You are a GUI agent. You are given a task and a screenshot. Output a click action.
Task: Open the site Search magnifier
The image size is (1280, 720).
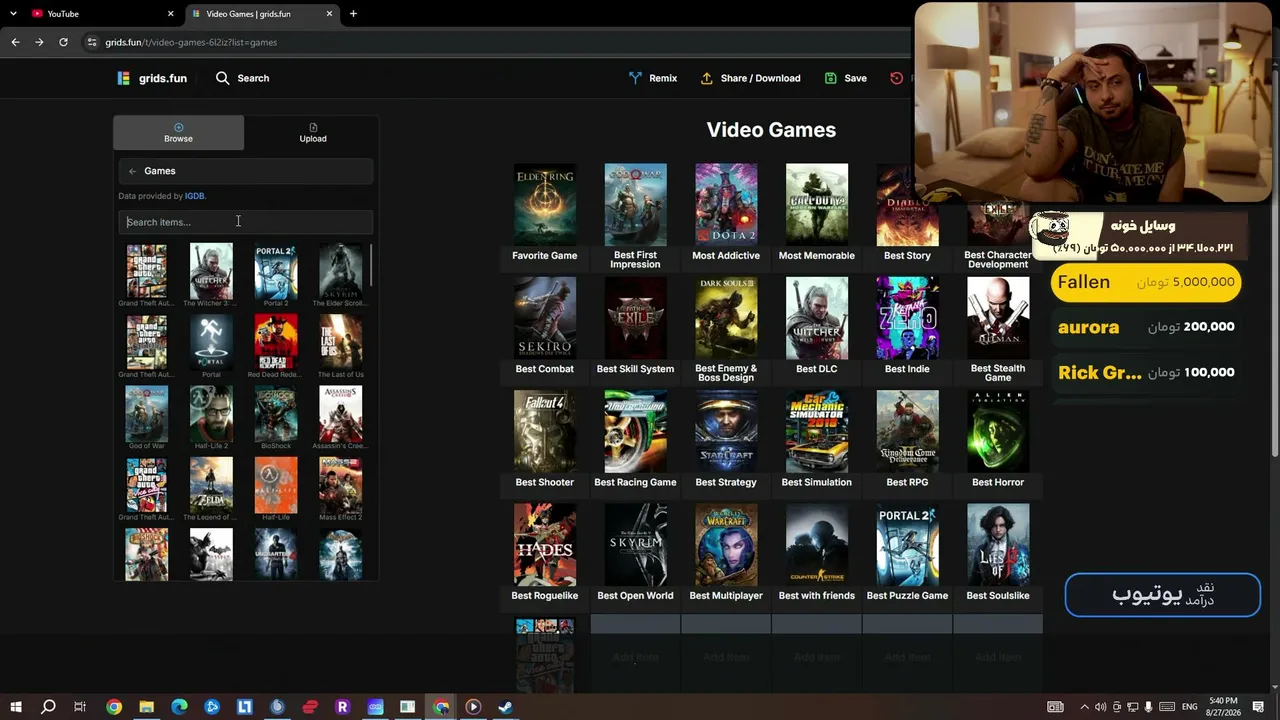click(x=222, y=78)
